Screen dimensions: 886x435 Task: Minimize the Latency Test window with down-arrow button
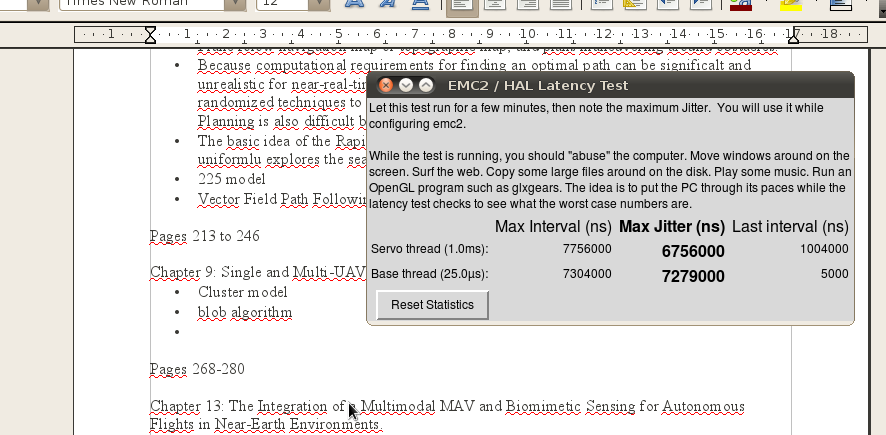(406, 85)
